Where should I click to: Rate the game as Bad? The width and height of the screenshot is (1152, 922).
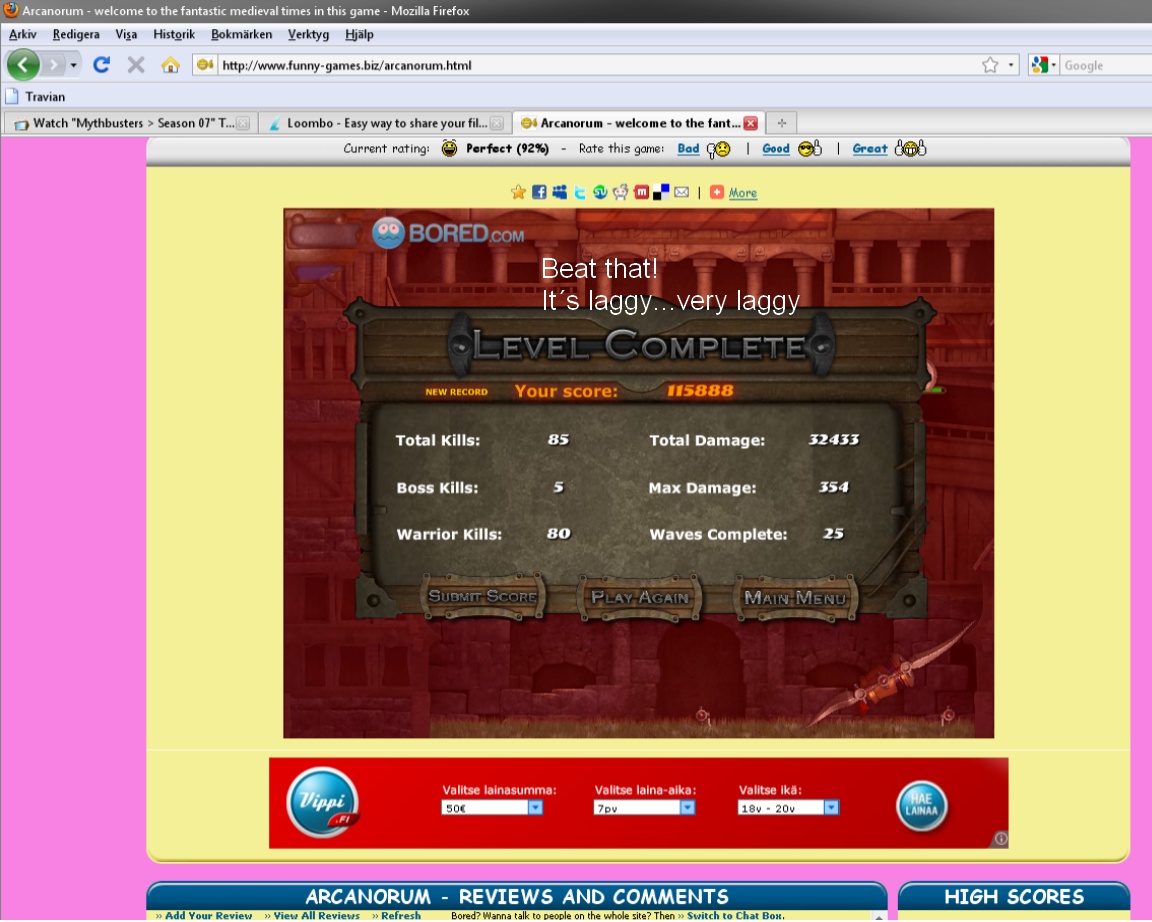pos(688,149)
